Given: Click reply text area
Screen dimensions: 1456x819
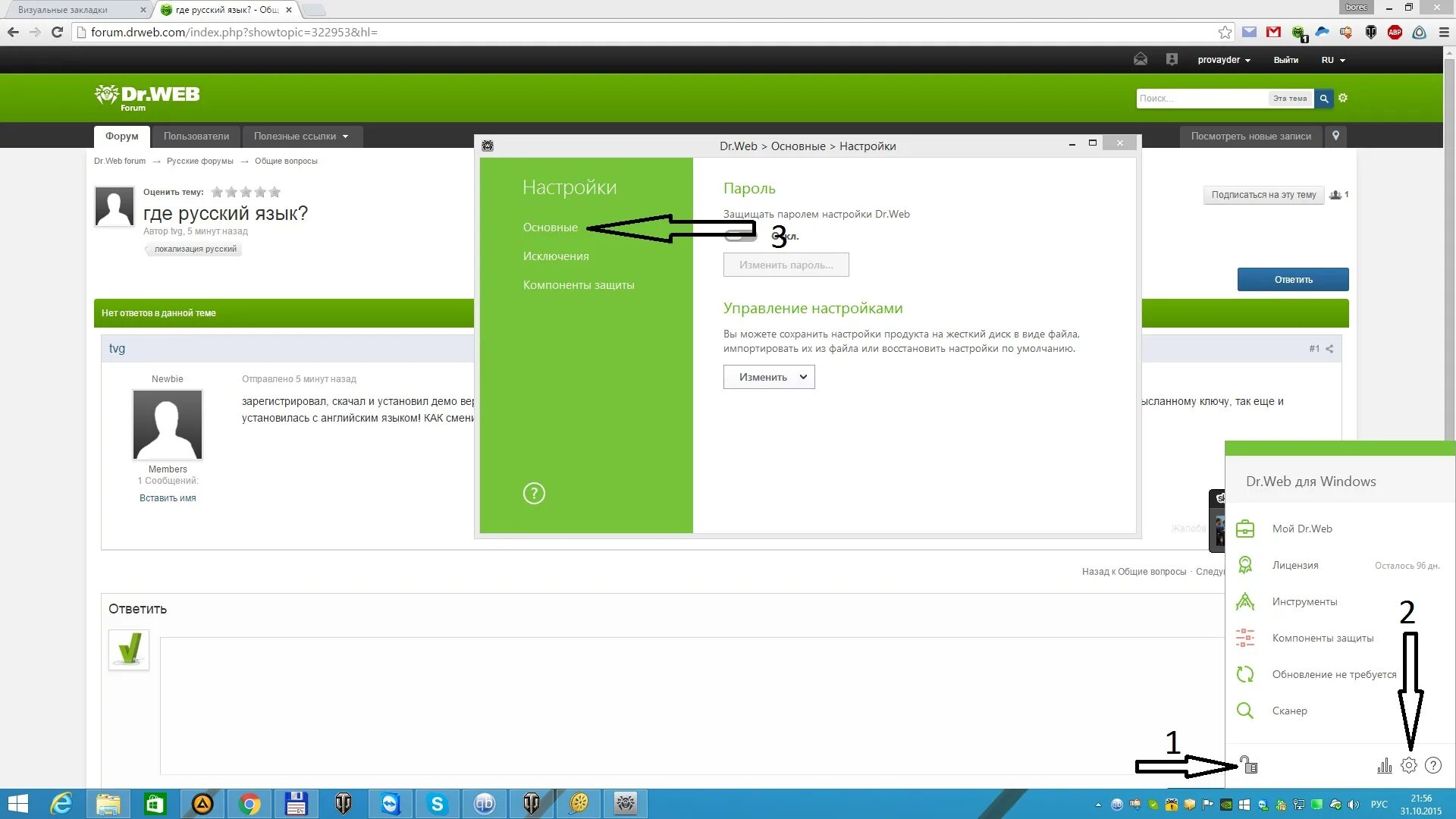Looking at the screenshot, I should [692, 705].
